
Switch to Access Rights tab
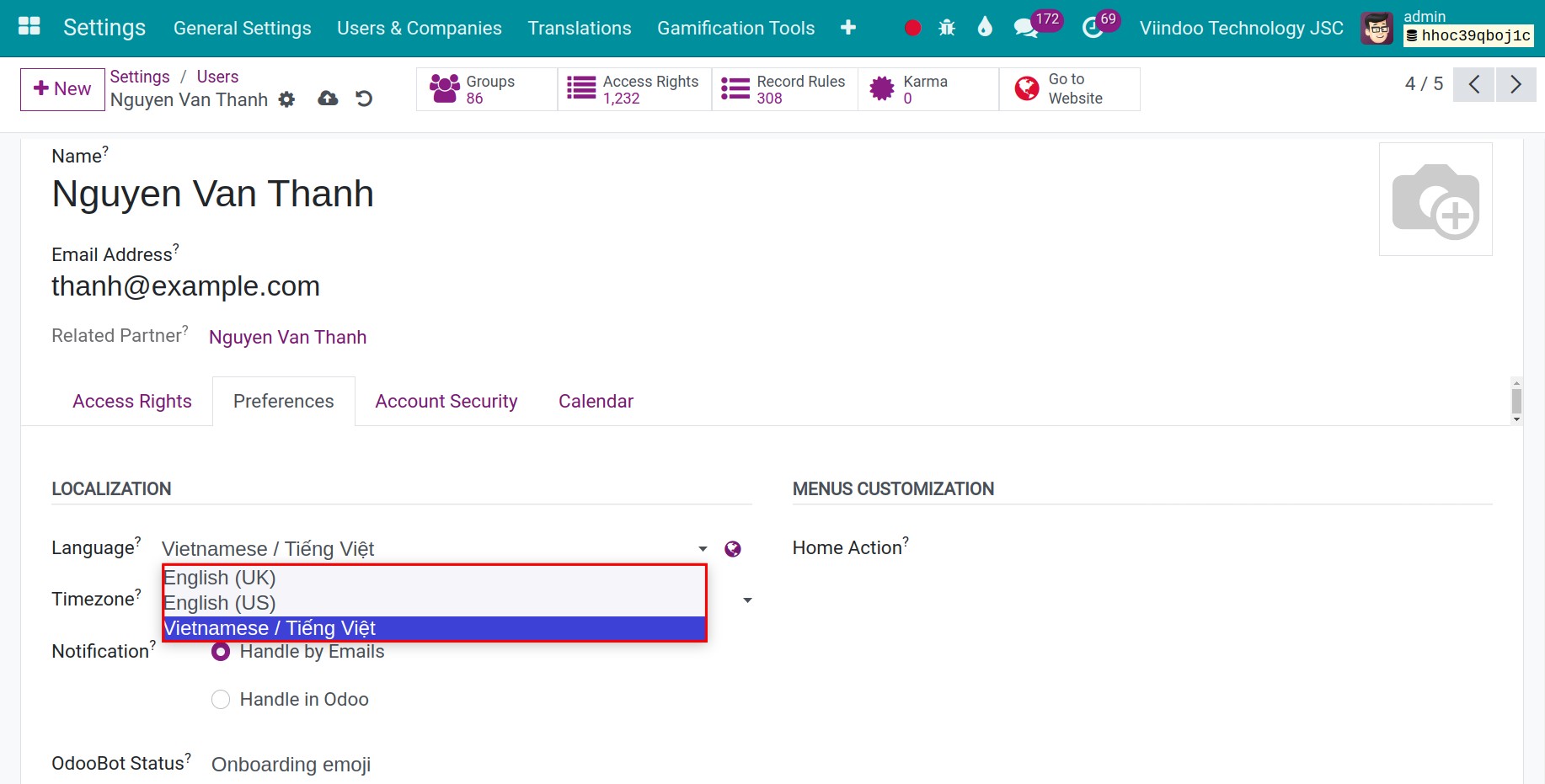click(x=132, y=402)
